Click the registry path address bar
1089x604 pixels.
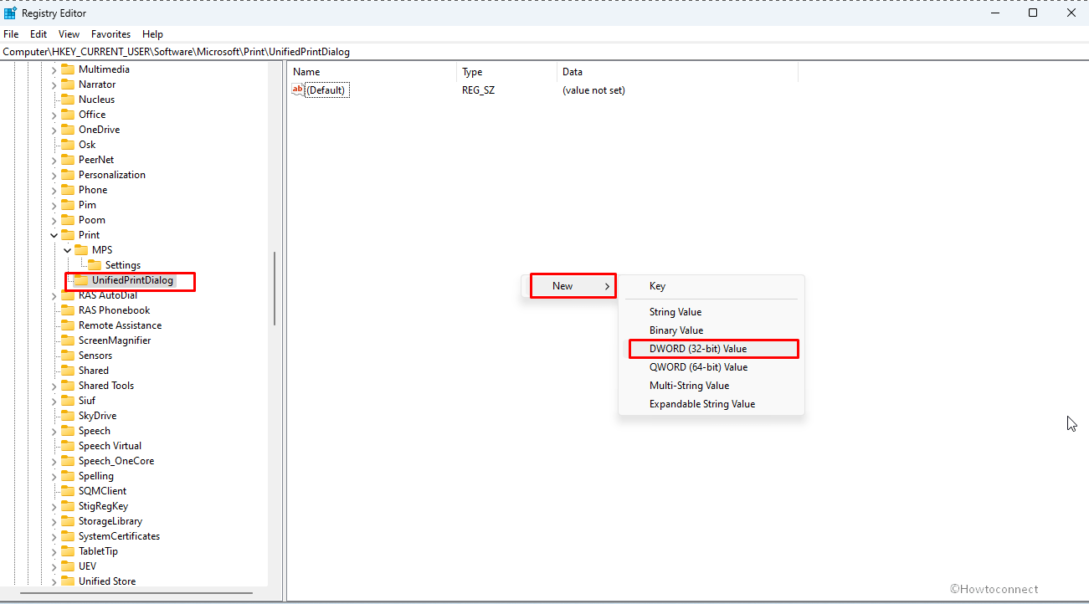click(300, 50)
